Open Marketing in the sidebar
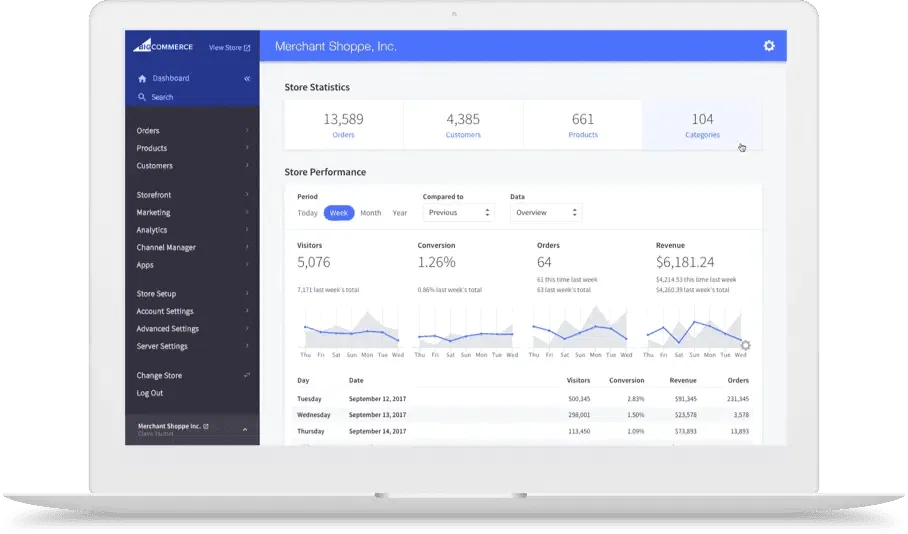The image size is (908, 534). tap(153, 213)
